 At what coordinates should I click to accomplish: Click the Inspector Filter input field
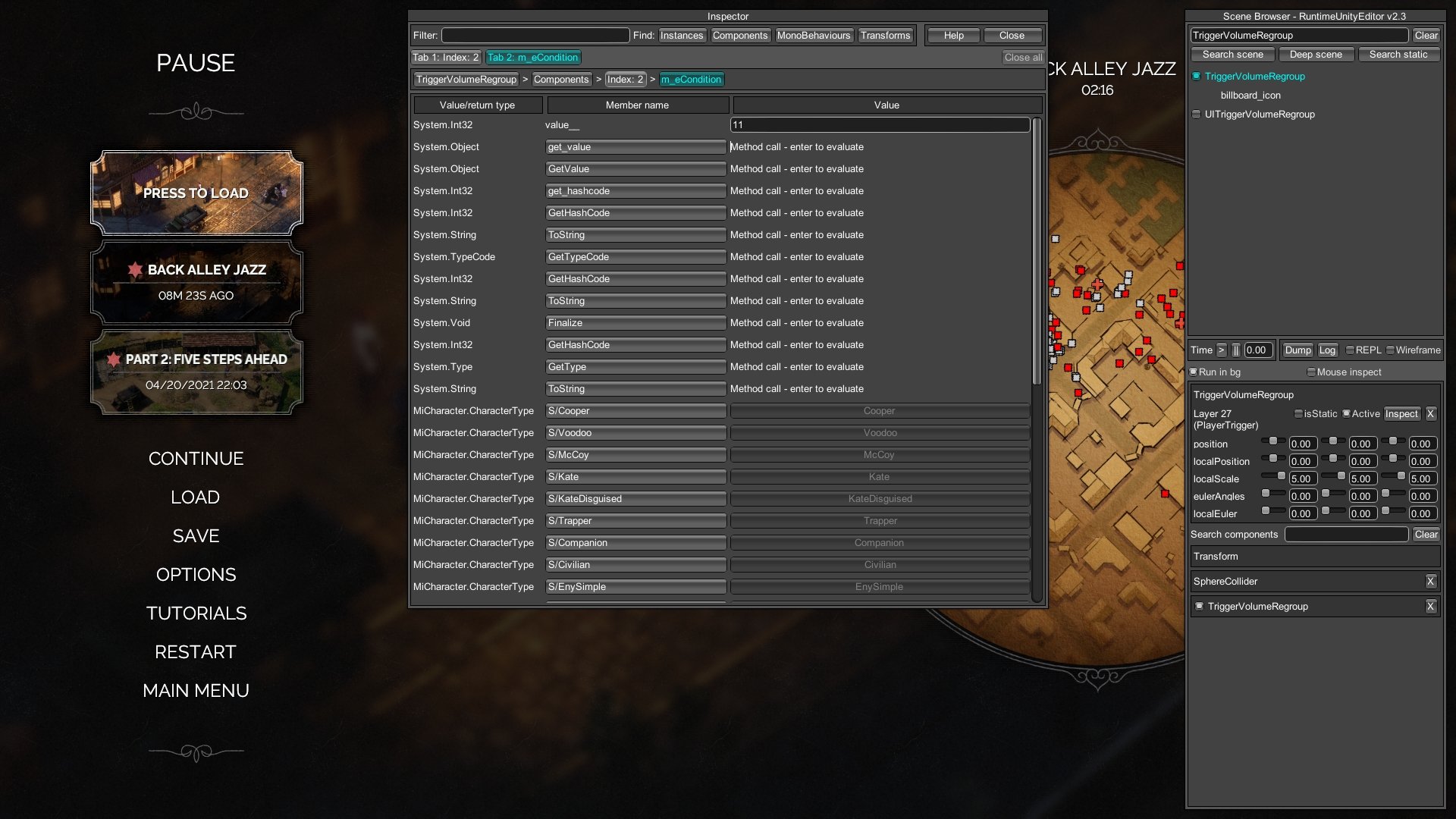pyautogui.click(x=535, y=35)
